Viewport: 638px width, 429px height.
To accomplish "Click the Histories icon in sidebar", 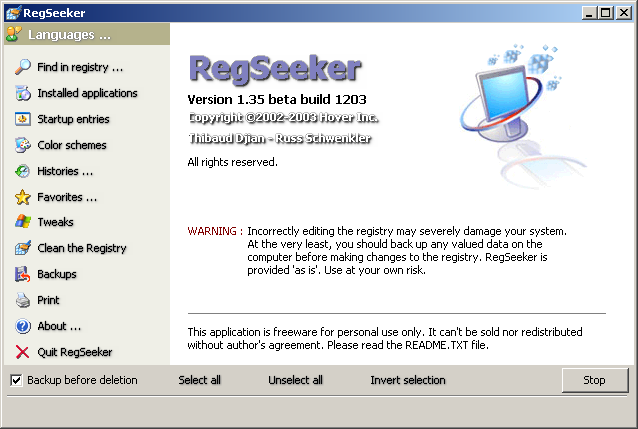I will 22,171.
